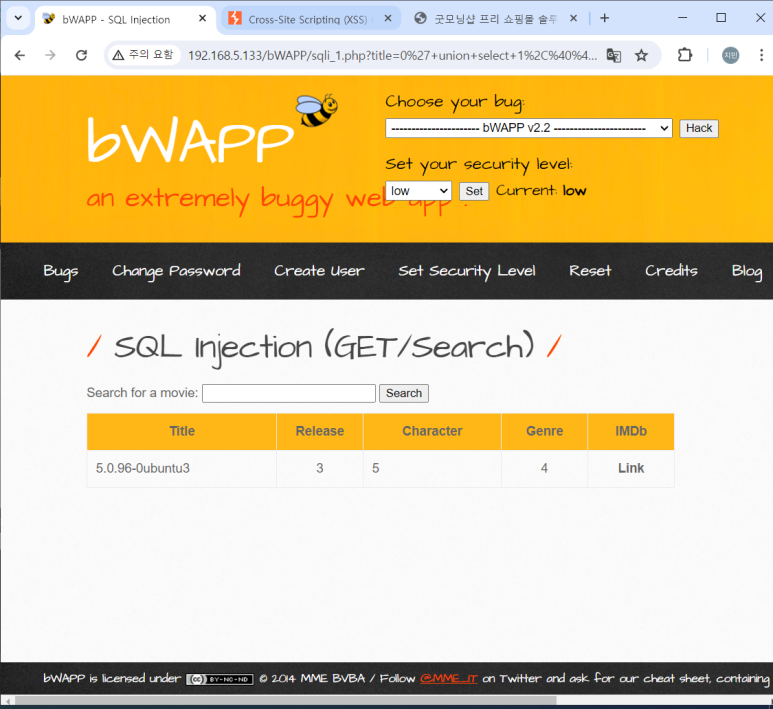Click the Character column header

[x=432, y=431]
